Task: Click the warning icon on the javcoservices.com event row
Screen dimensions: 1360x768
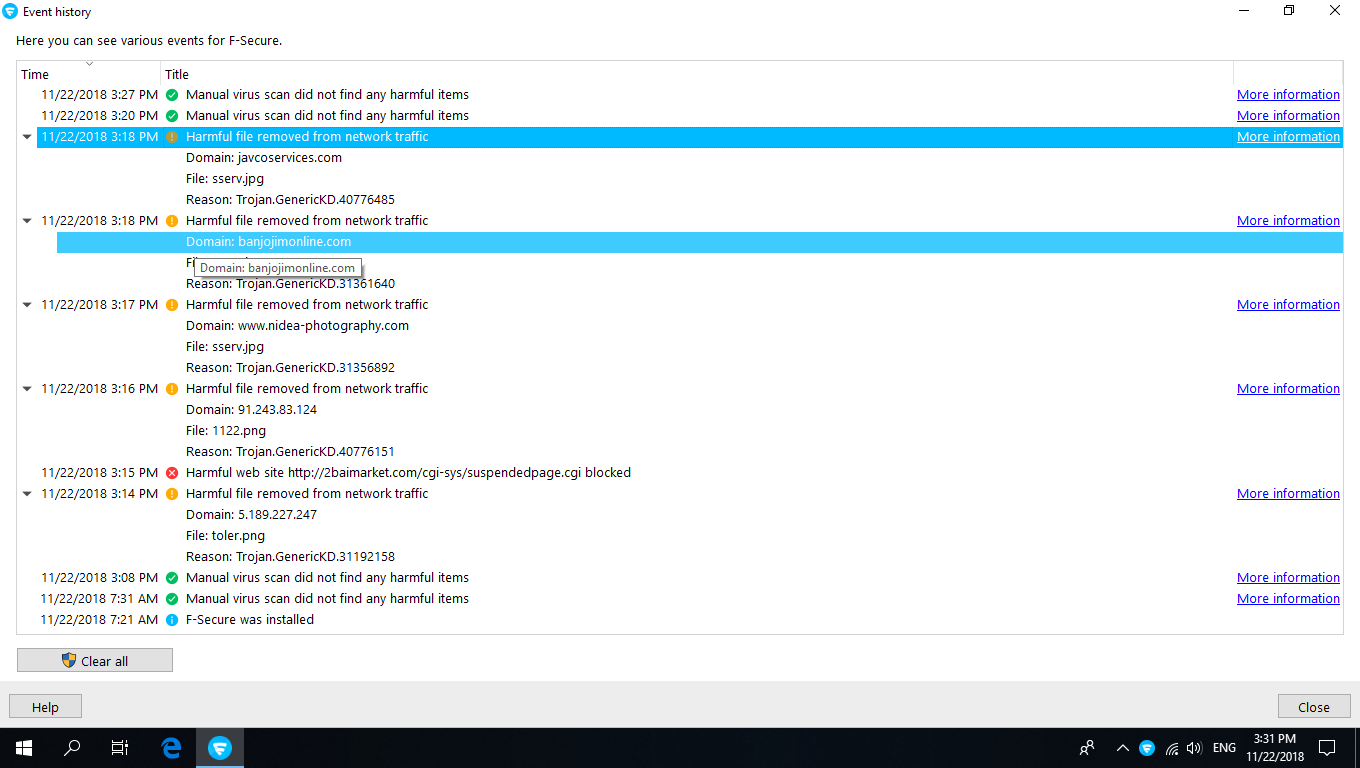Action: tap(172, 137)
